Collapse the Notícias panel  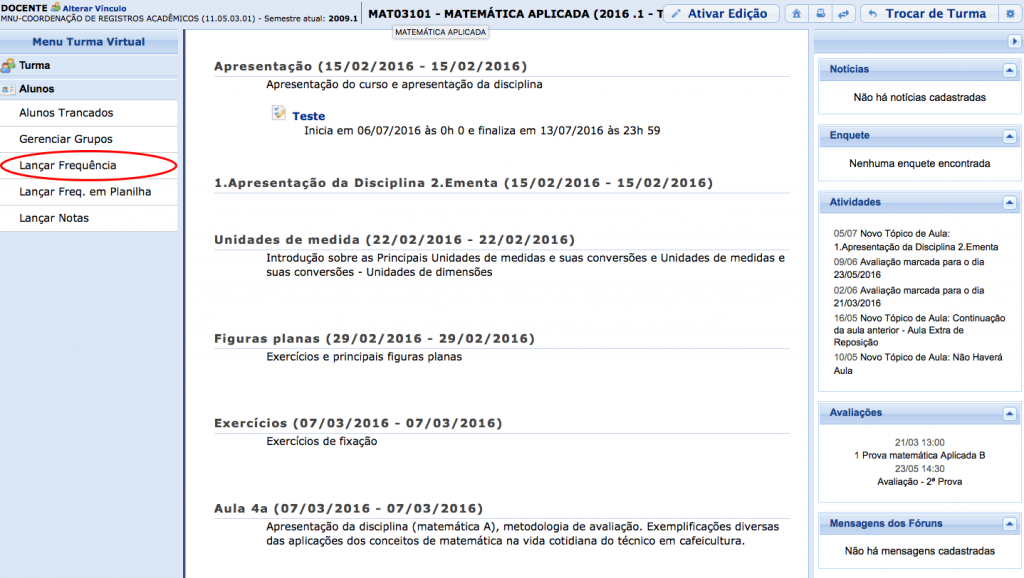[x=1008, y=70]
